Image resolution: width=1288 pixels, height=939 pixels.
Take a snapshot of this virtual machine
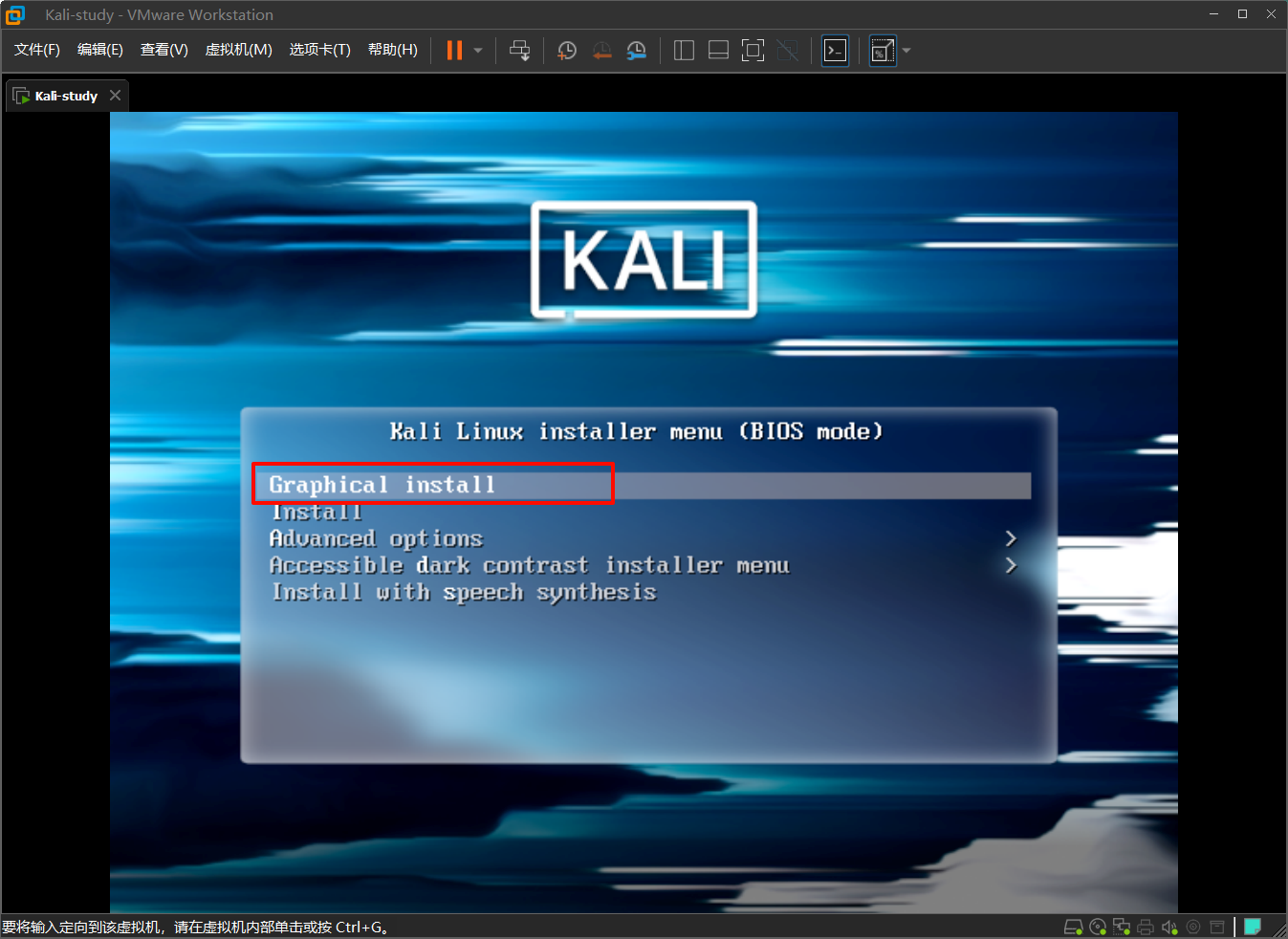(566, 50)
